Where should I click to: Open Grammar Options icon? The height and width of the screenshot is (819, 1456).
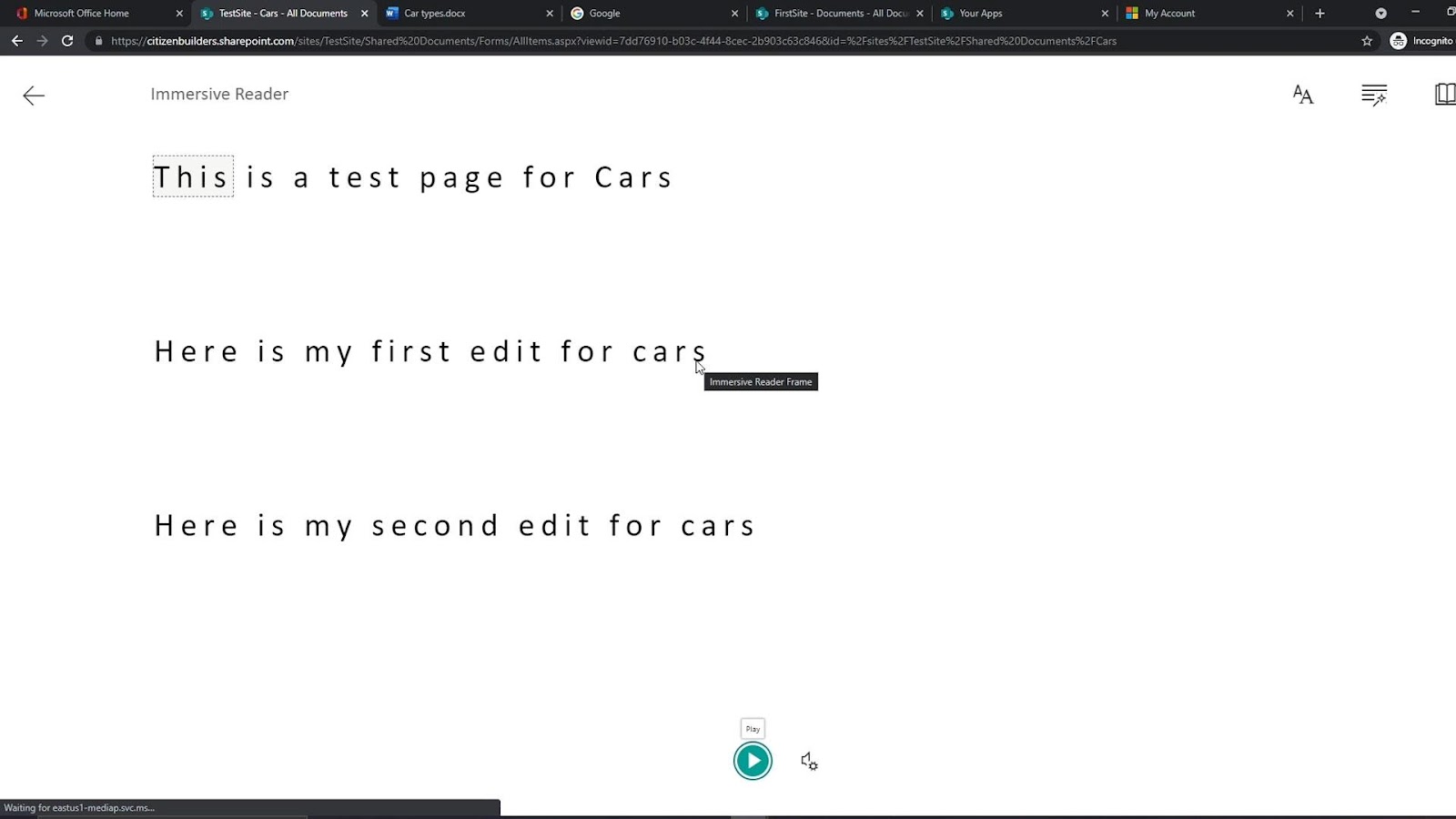click(1374, 95)
